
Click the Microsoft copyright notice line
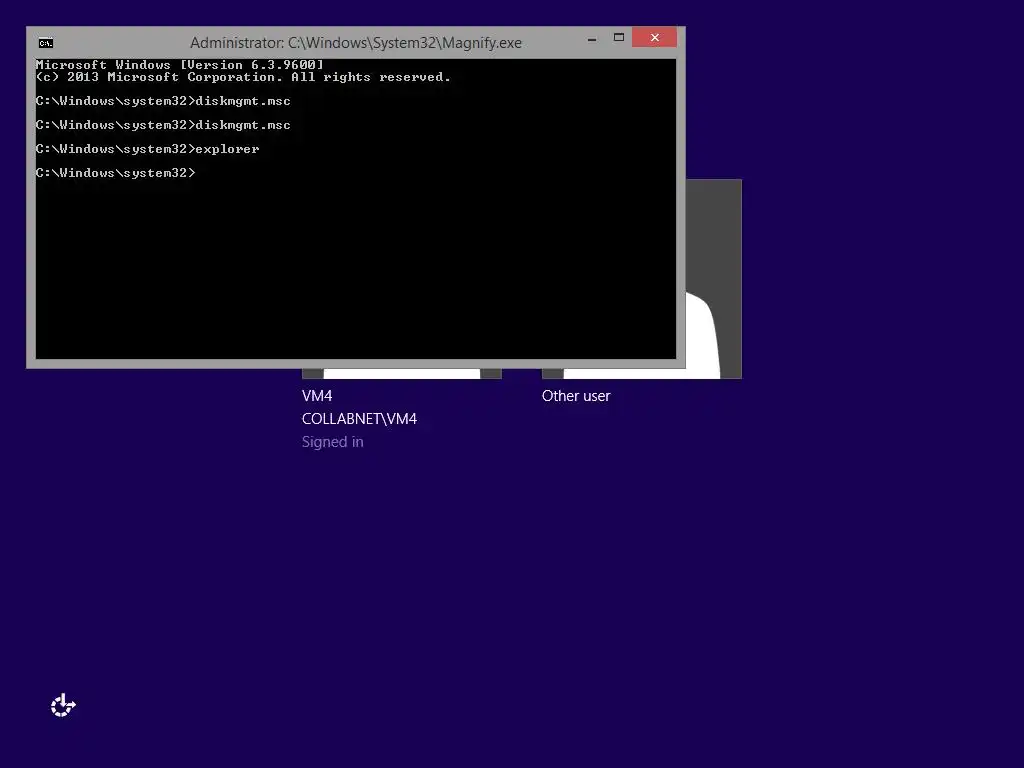tap(243, 77)
